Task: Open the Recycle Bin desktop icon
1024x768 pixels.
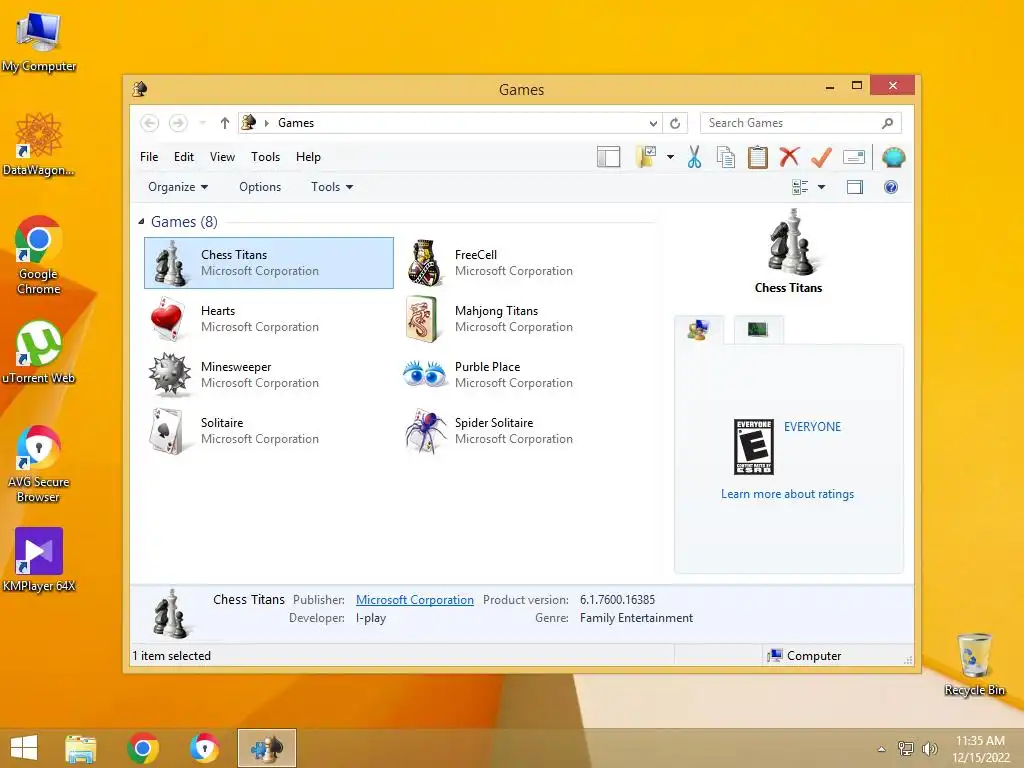Action: point(974,664)
